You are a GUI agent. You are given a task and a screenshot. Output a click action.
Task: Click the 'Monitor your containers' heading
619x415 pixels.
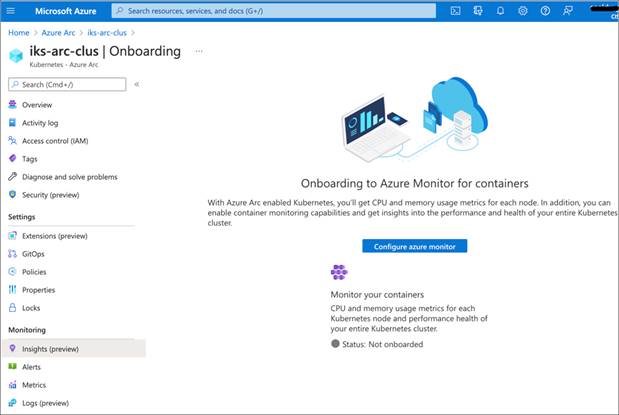point(377,295)
